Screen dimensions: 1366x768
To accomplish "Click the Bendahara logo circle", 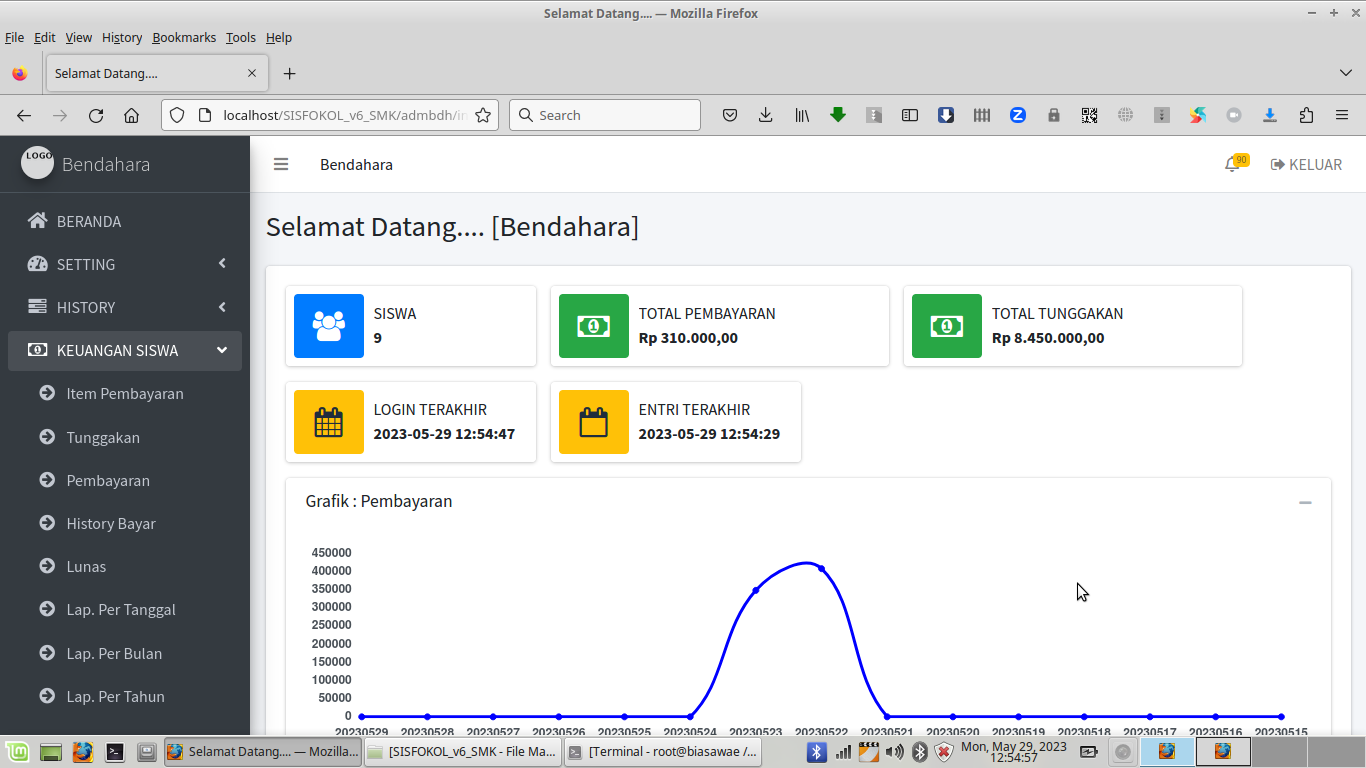I will [38, 162].
